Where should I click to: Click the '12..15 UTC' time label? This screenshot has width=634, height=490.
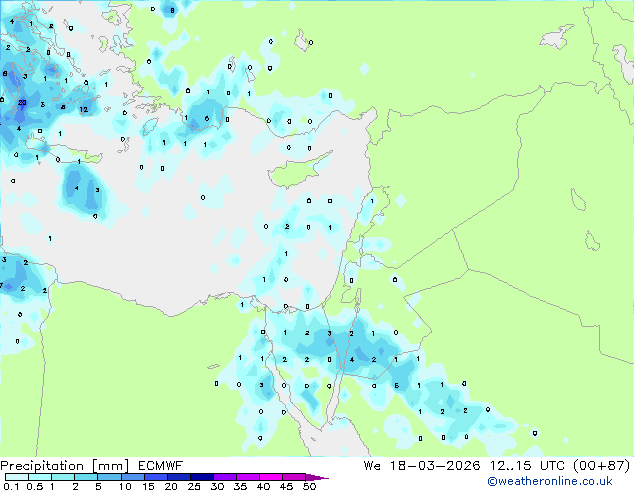[x=527, y=466]
